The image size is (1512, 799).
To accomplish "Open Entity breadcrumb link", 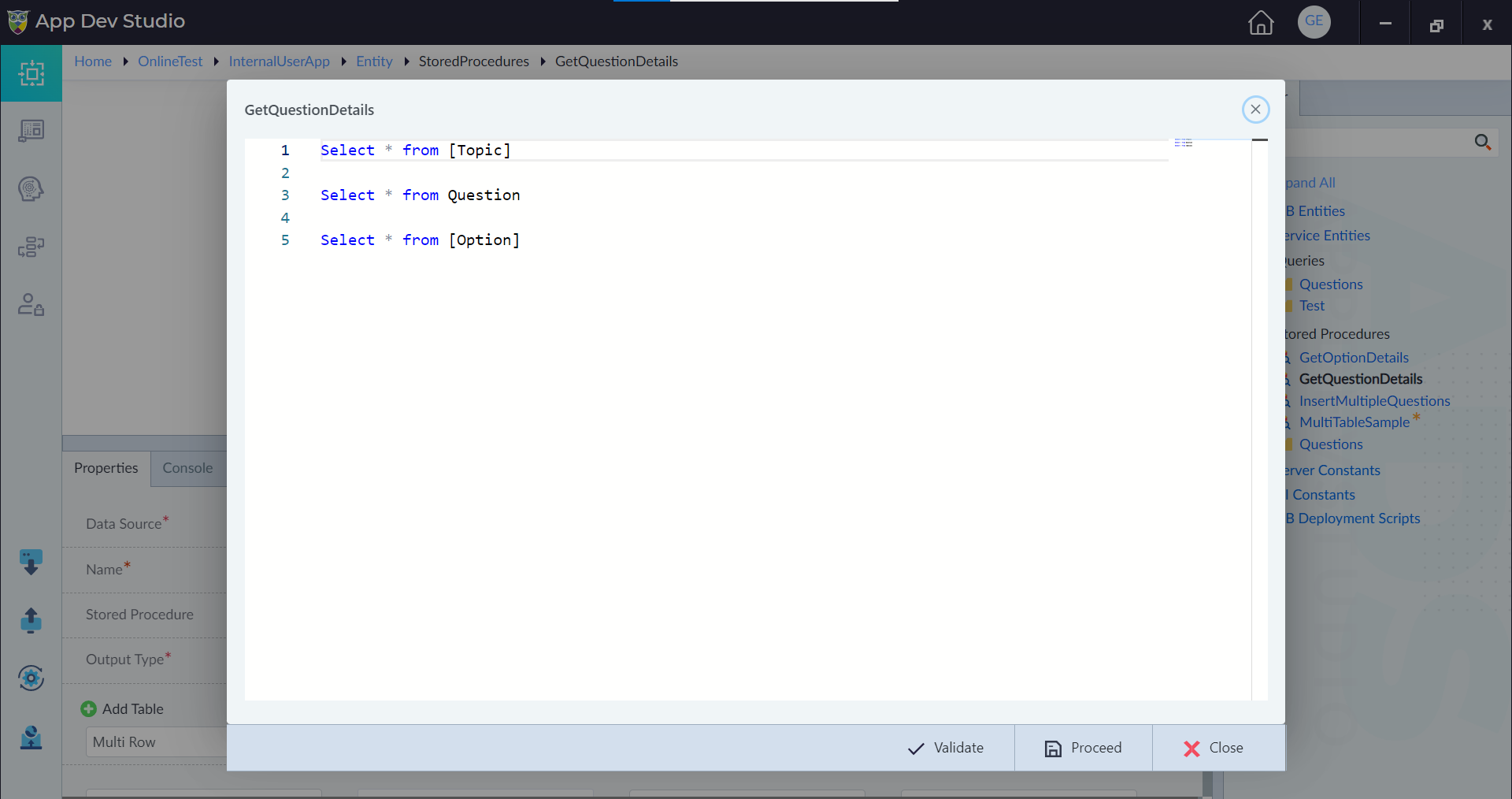I will point(374,61).
